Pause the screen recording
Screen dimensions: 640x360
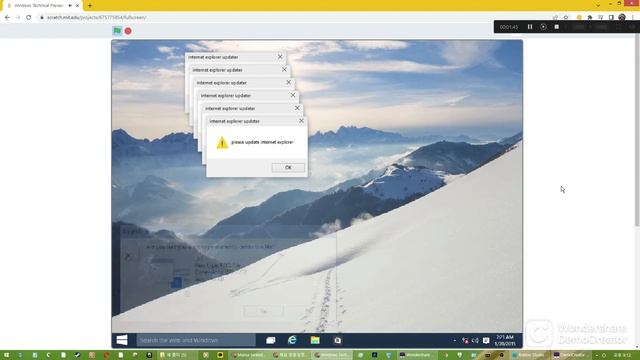530,27
